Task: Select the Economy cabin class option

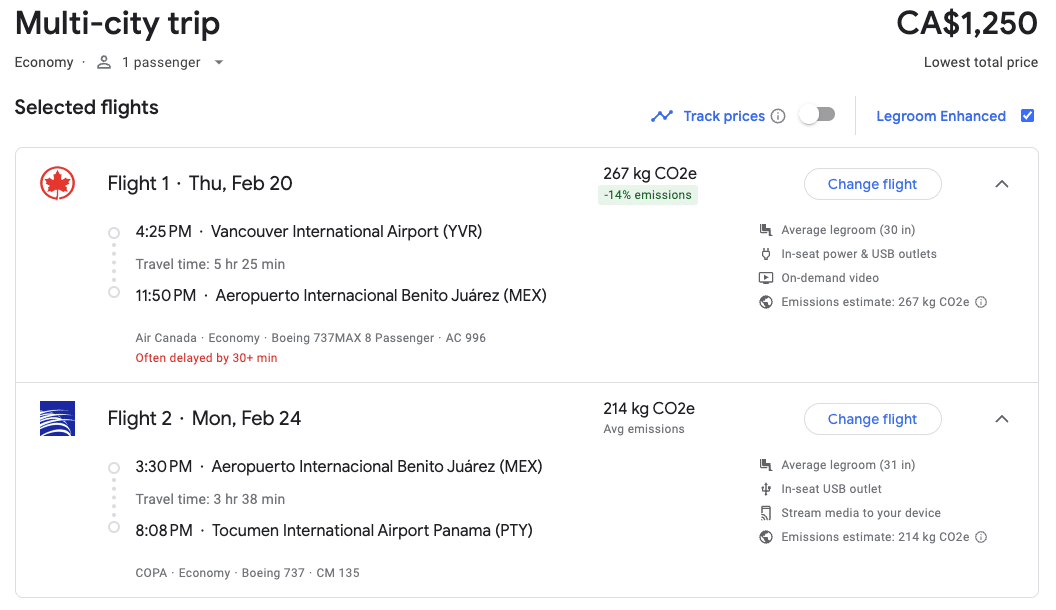Action: [x=44, y=62]
